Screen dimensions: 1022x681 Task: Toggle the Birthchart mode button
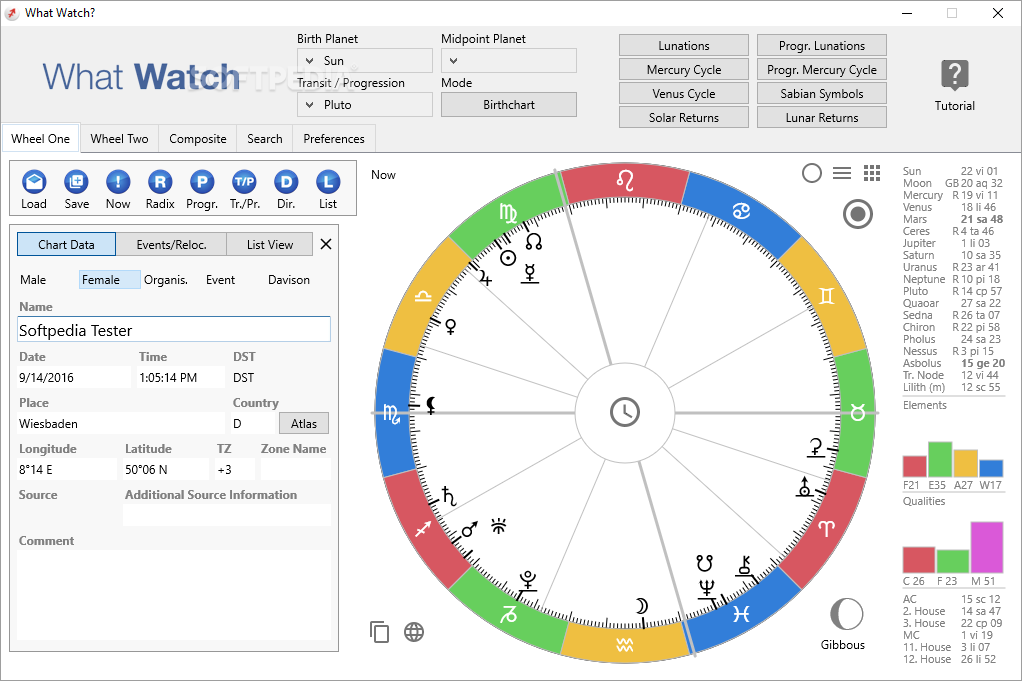tap(508, 104)
